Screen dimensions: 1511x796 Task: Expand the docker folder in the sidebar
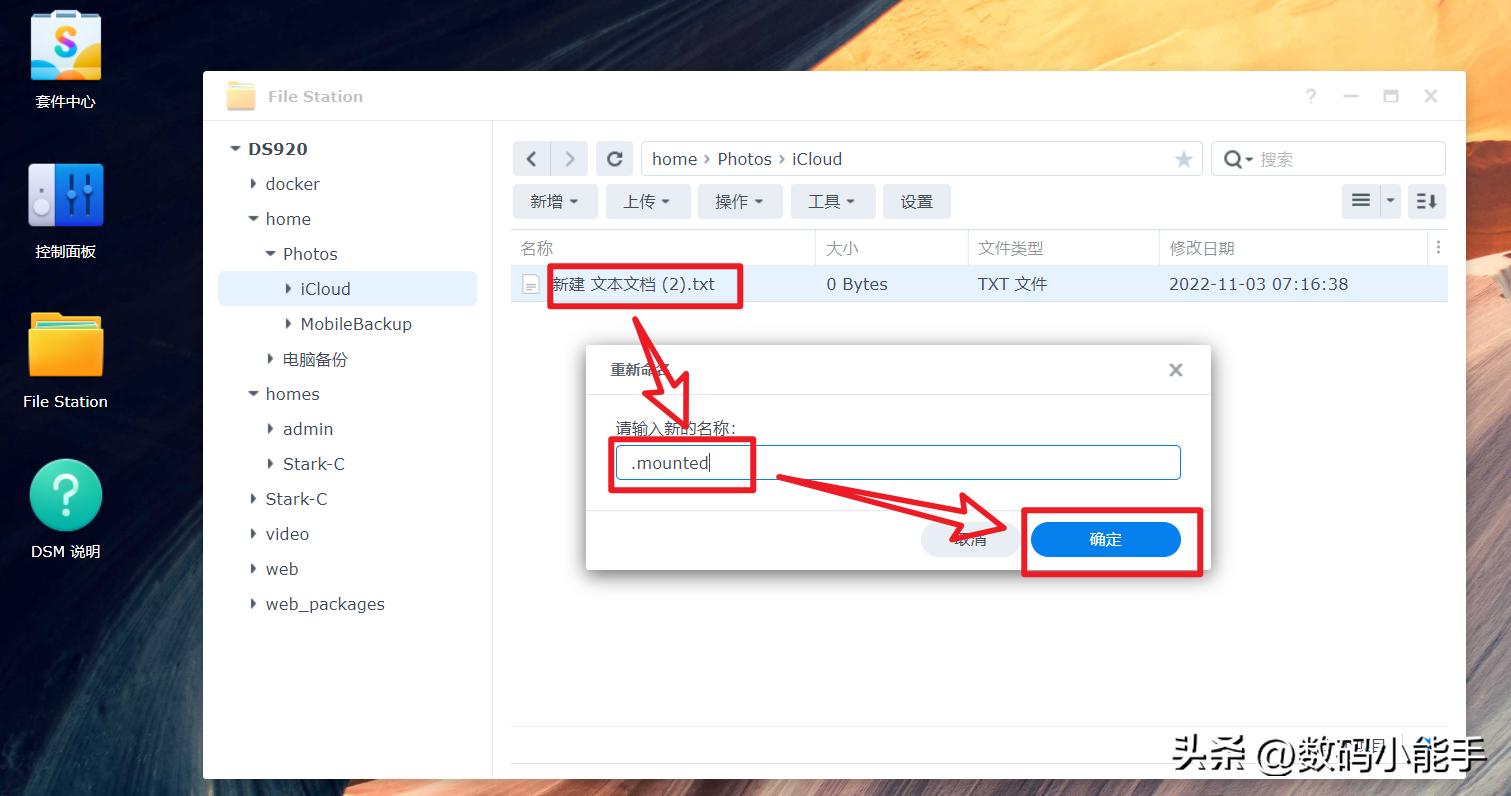coord(253,183)
